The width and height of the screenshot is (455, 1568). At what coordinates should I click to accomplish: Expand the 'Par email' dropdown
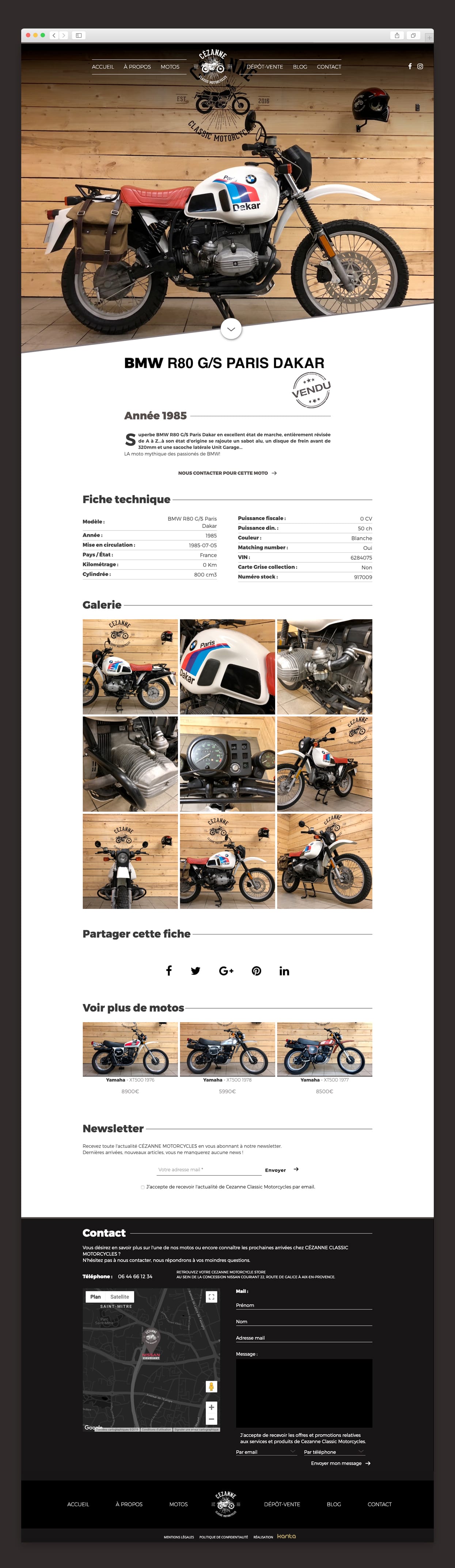266,1452
